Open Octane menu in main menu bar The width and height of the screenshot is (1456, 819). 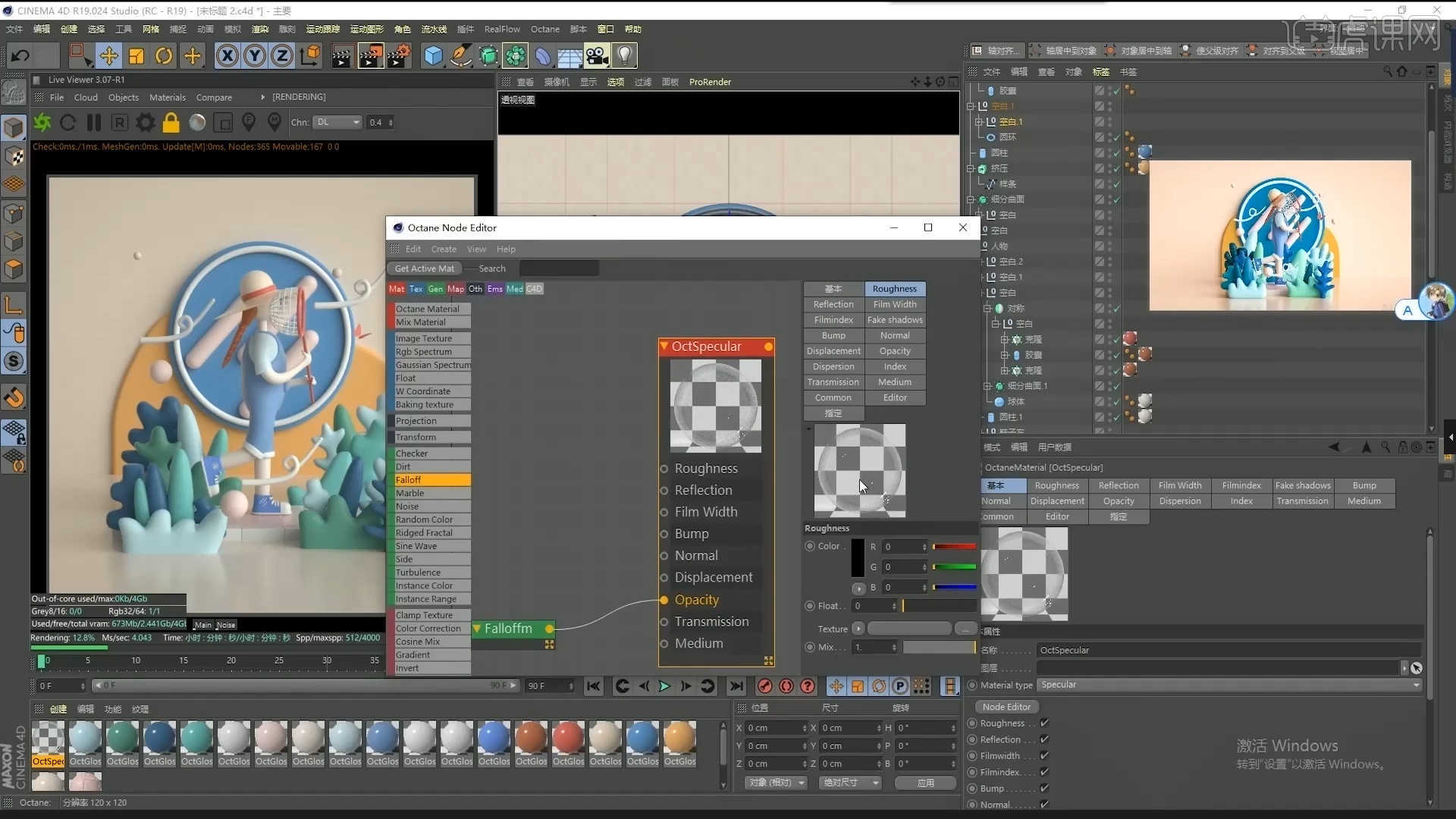click(x=544, y=29)
